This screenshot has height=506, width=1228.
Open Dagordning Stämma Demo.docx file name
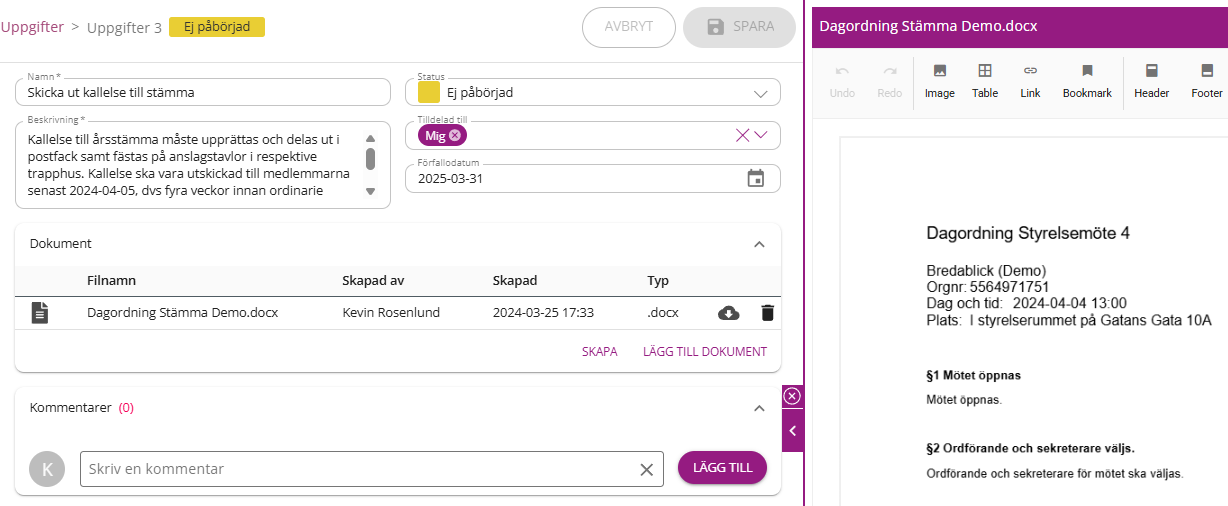pos(182,313)
